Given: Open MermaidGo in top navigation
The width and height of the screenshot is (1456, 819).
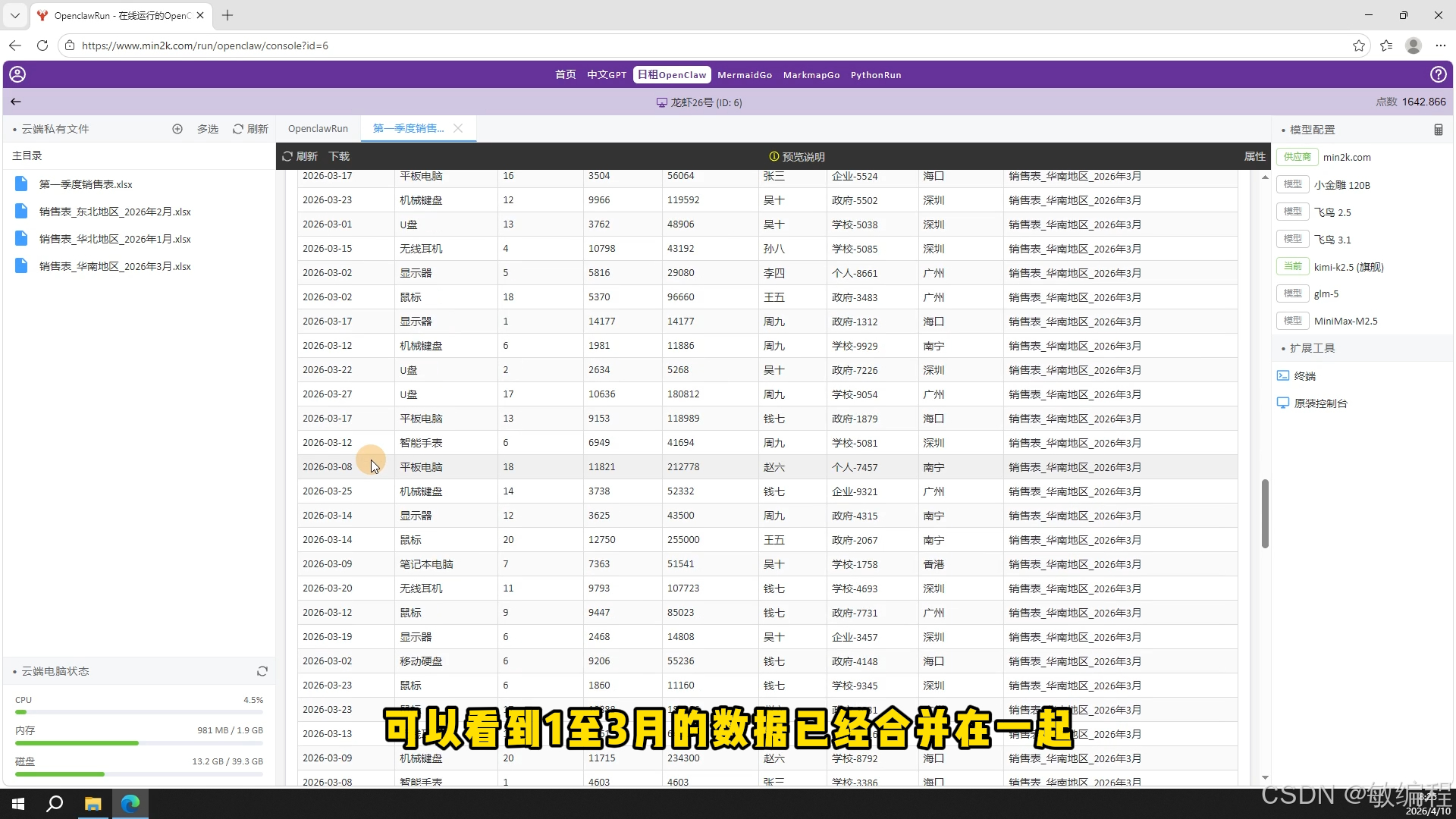Looking at the screenshot, I should click(x=744, y=75).
